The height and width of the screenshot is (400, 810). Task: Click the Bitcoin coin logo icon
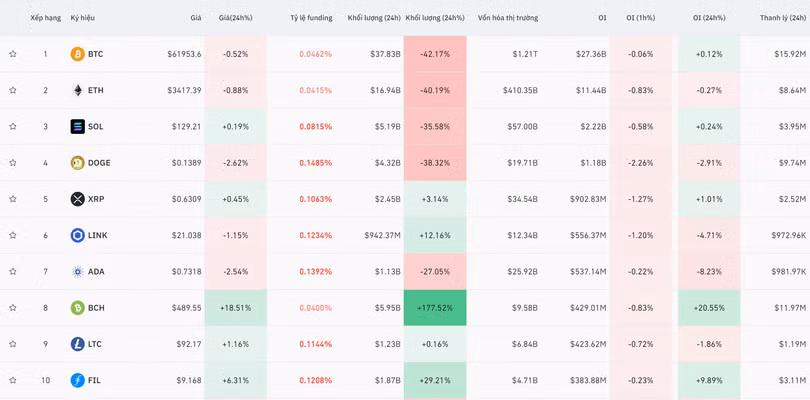78,54
